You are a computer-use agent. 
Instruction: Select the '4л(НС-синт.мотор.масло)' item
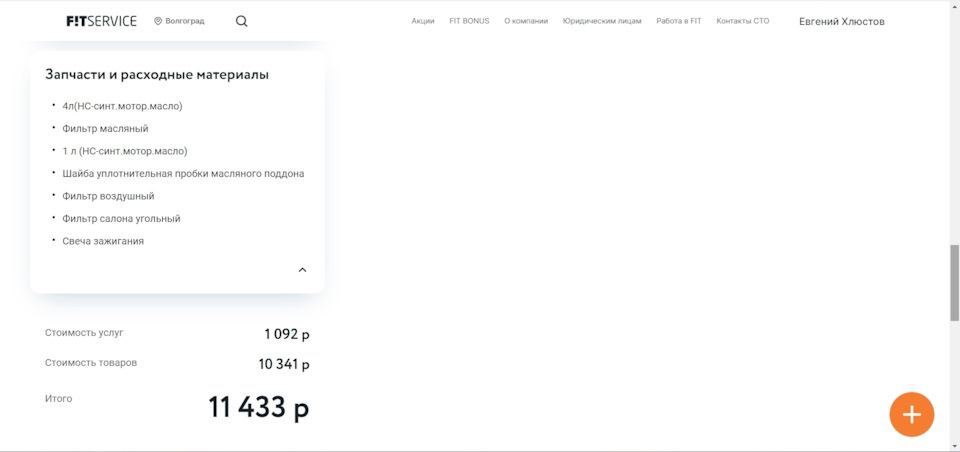click(122, 106)
